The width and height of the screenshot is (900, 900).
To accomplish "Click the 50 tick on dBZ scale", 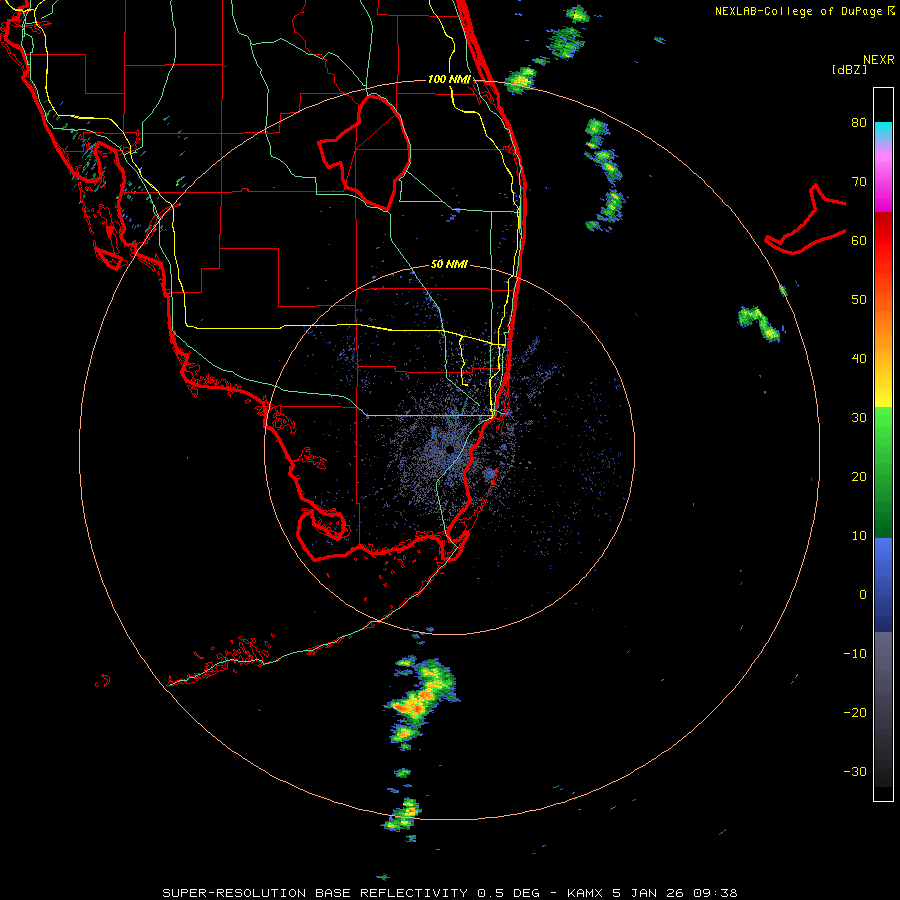I will pyautogui.click(x=859, y=300).
